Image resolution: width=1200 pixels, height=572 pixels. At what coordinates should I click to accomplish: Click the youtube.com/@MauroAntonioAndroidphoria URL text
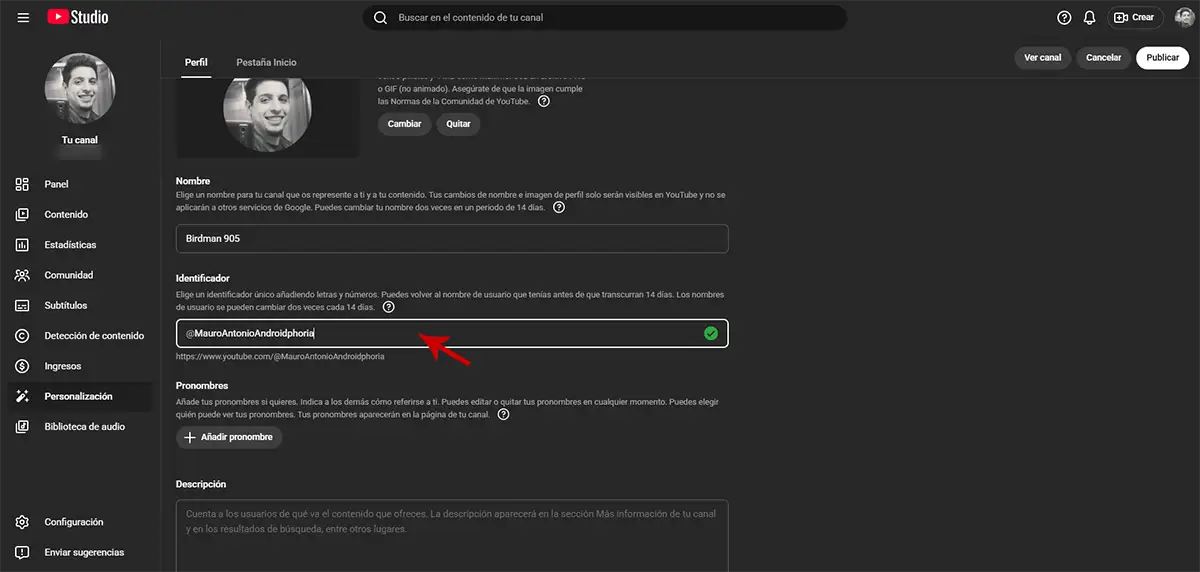pyautogui.click(x=281, y=356)
